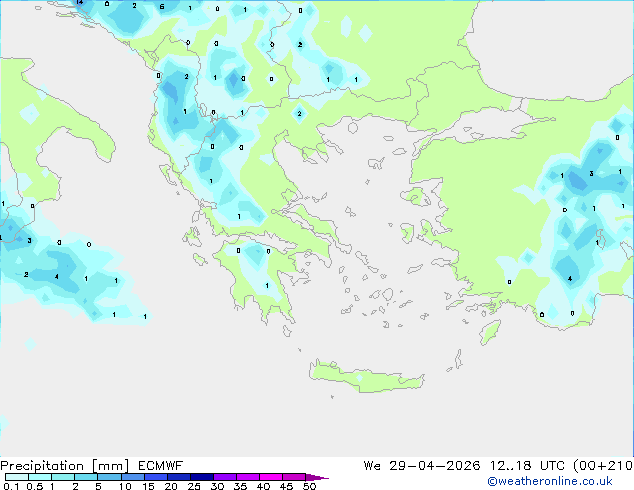Click the 0.5–1 mm legend color box
The height and width of the screenshot is (490, 634).
[40, 477]
